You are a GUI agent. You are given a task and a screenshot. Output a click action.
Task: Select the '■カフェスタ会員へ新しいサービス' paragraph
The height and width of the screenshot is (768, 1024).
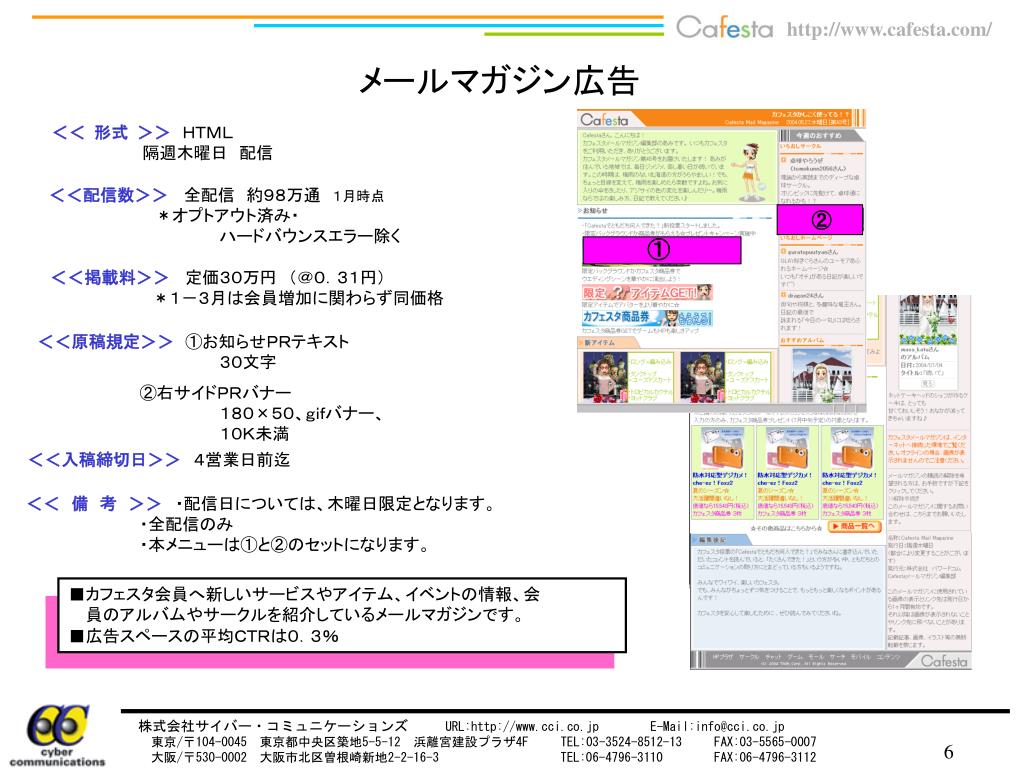(x=306, y=604)
